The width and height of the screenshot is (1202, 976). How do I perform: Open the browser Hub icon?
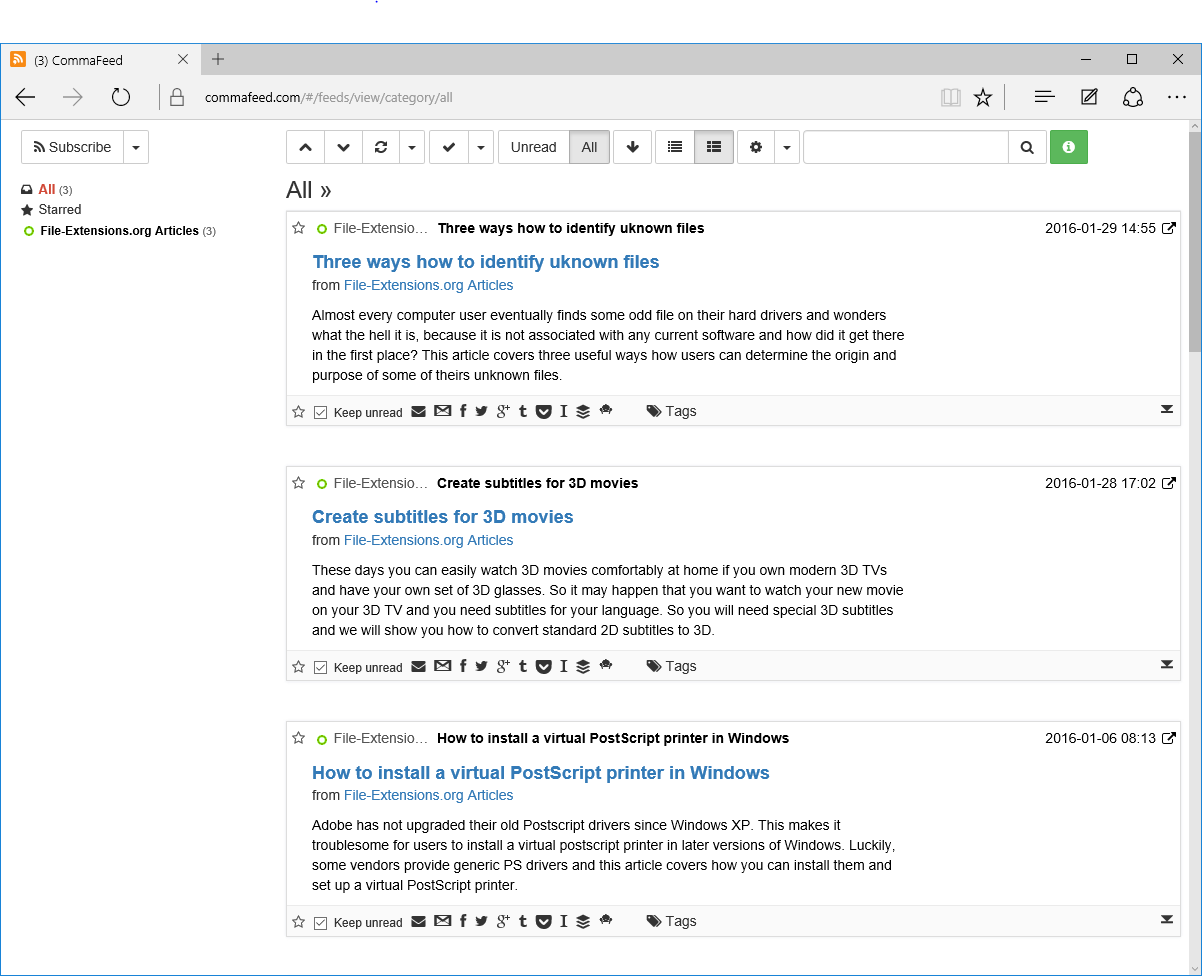coord(1045,97)
